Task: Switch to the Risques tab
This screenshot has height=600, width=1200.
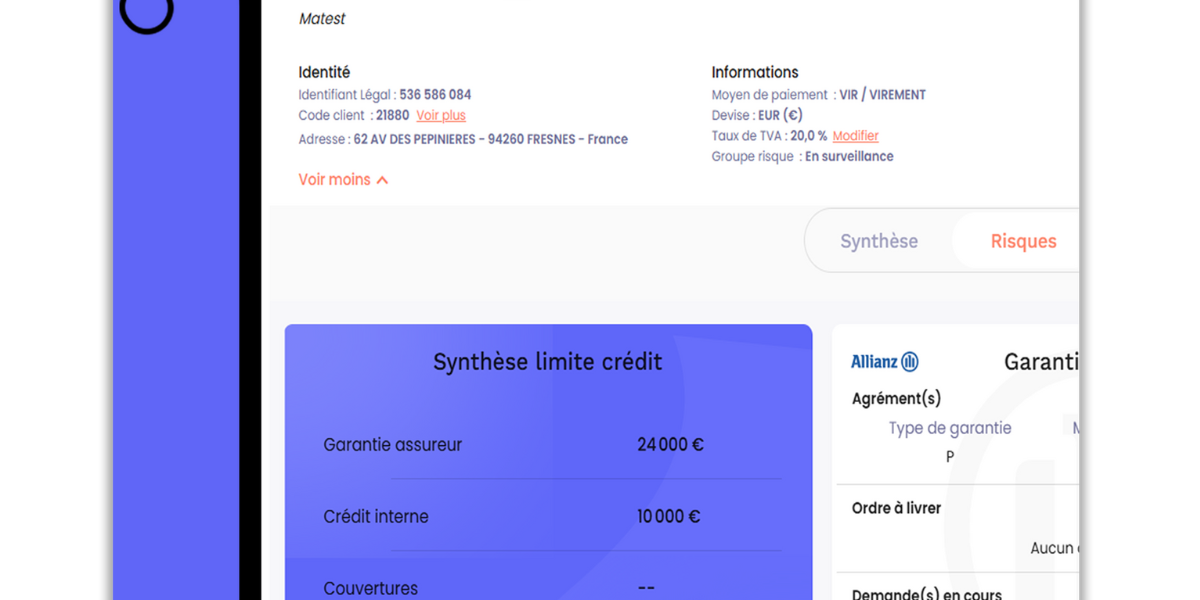Action: pos(1023,241)
